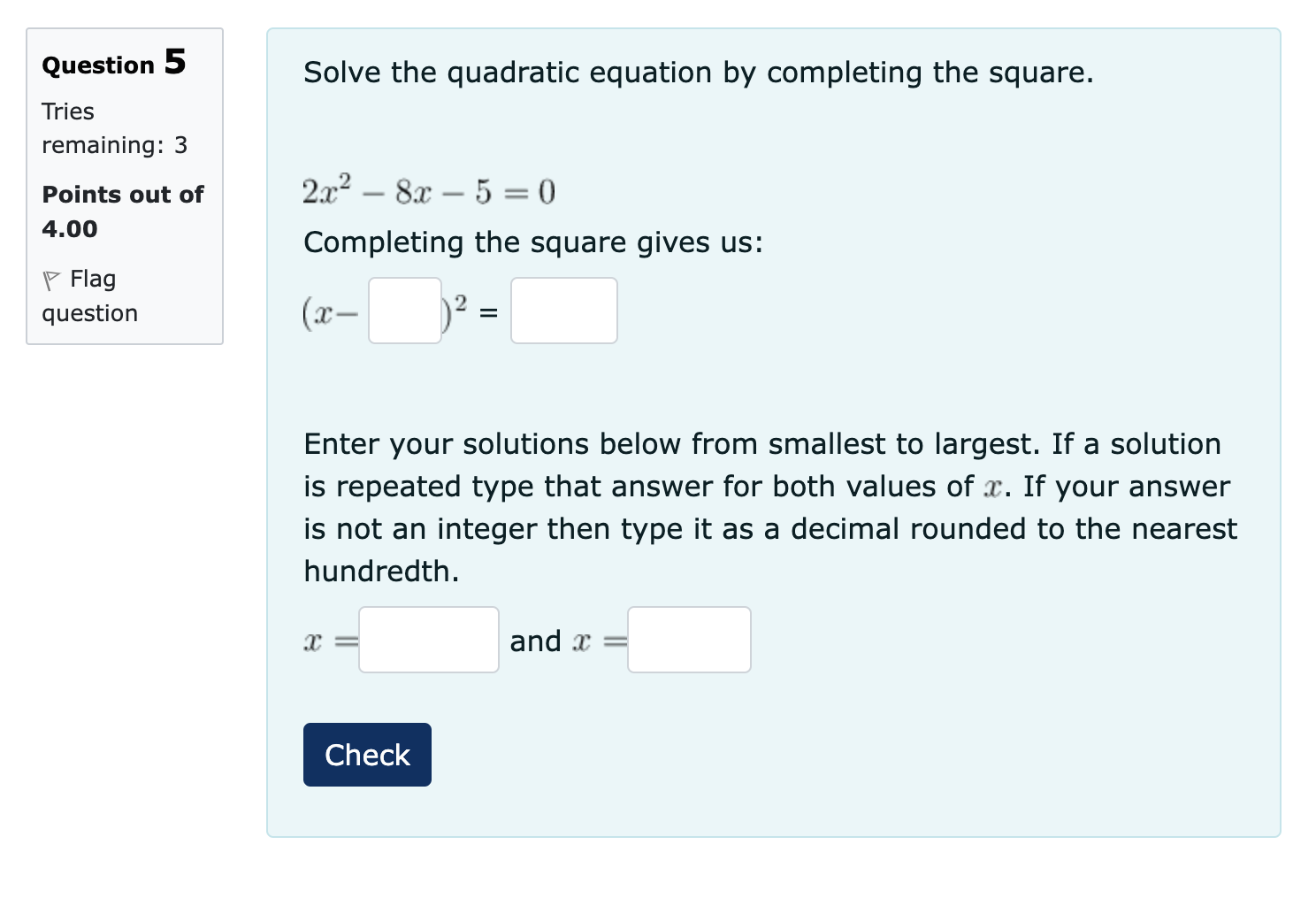Click the flag icon beside Flag question
This screenshot has width=1316, height=906.
52,279
